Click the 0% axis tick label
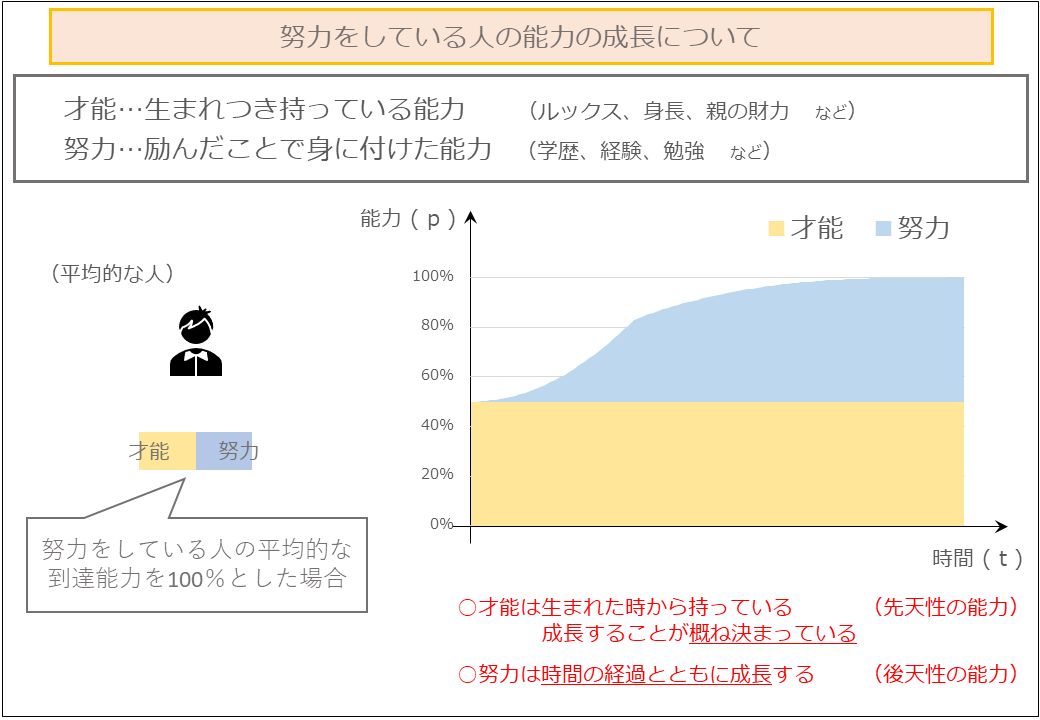 click(x=440, y=524)
